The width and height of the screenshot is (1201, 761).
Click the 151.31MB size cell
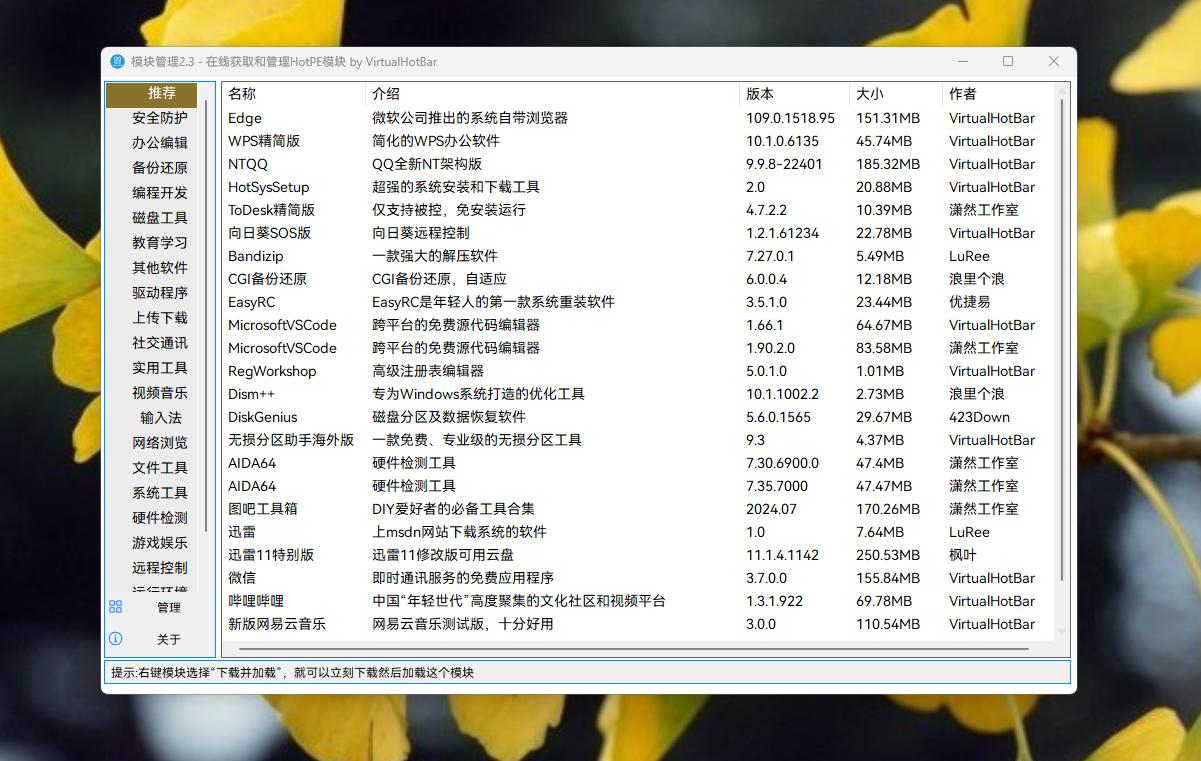point(888,118)
